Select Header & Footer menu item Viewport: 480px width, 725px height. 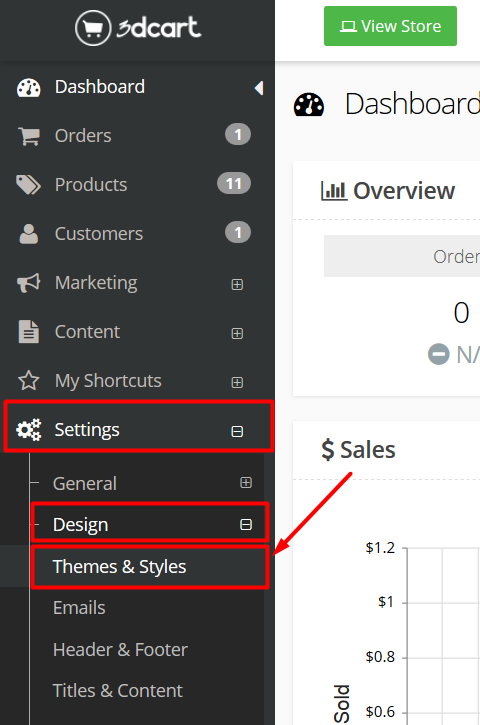point(120,650)
